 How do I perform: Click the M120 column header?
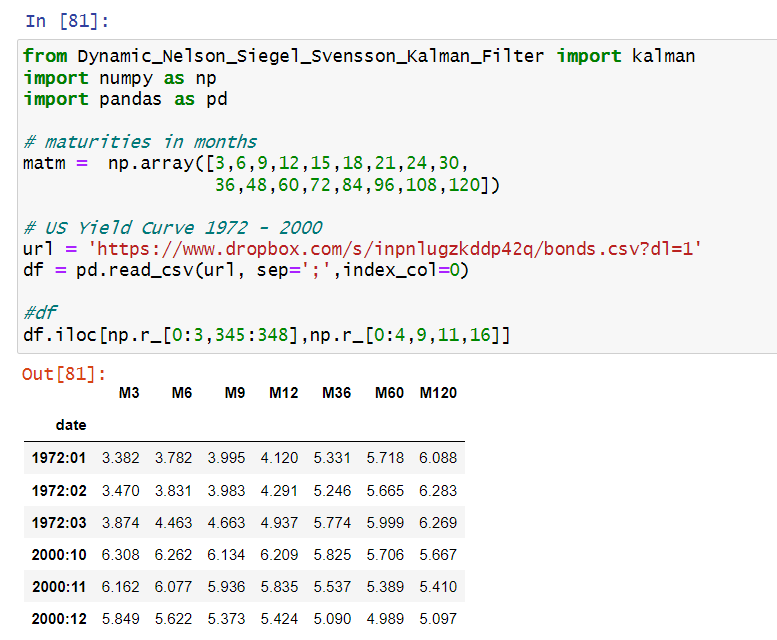[438, 393]
